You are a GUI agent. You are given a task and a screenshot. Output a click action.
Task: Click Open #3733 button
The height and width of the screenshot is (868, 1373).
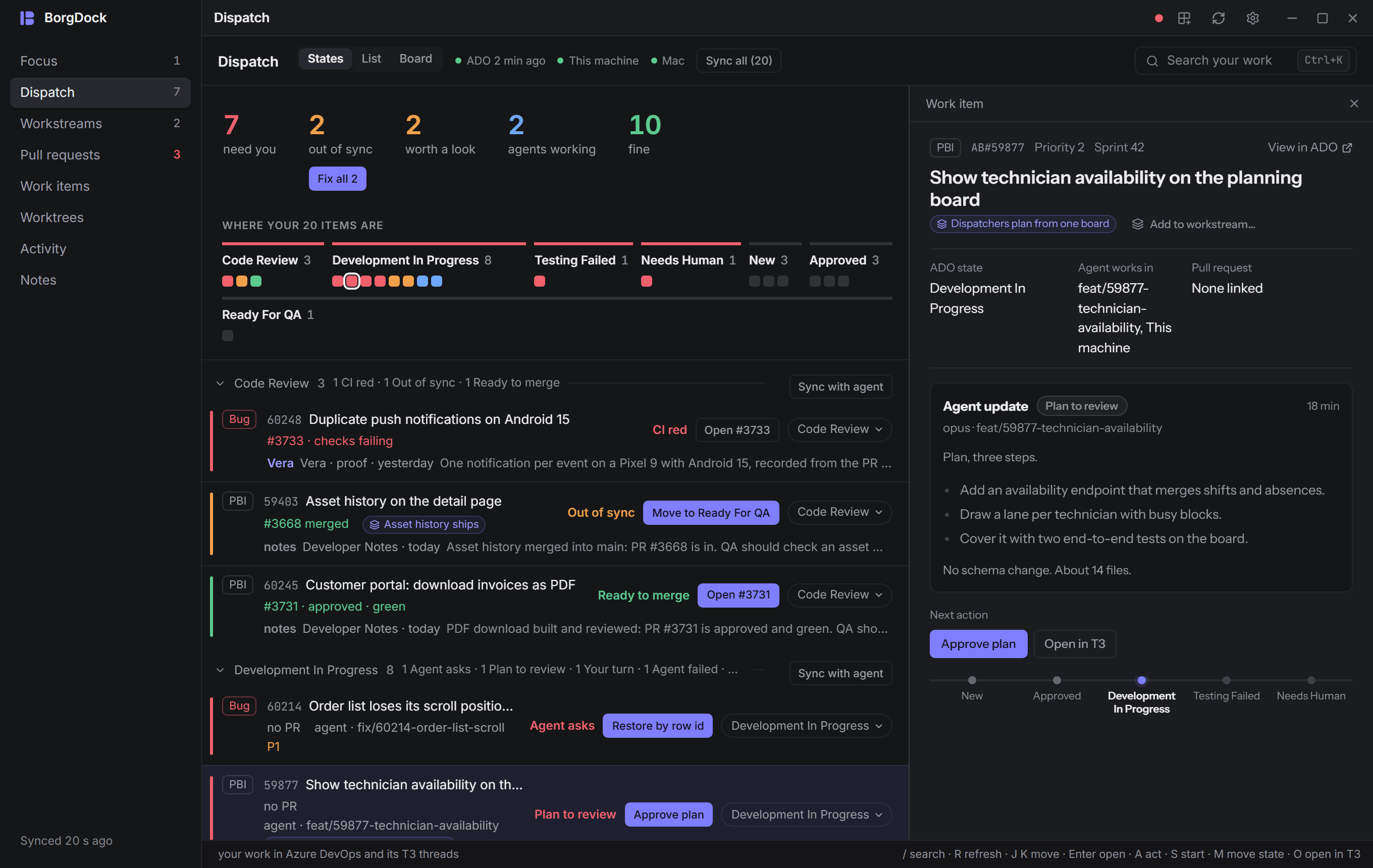[x=736, y=430]
